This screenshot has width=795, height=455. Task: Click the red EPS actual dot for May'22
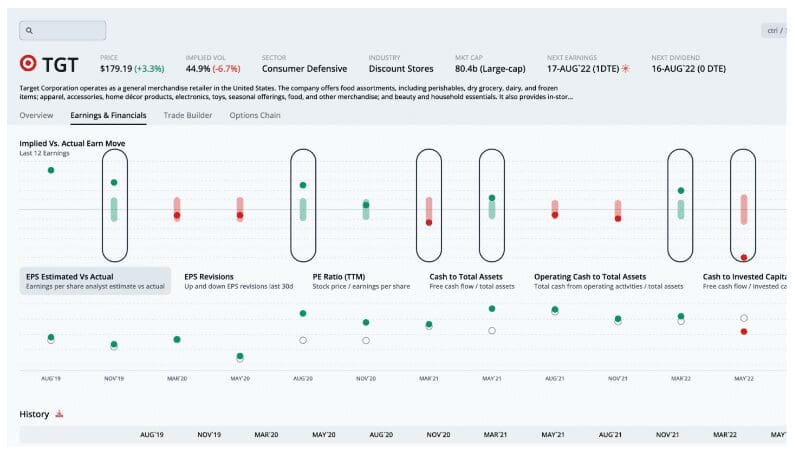[x=744, y=331]
